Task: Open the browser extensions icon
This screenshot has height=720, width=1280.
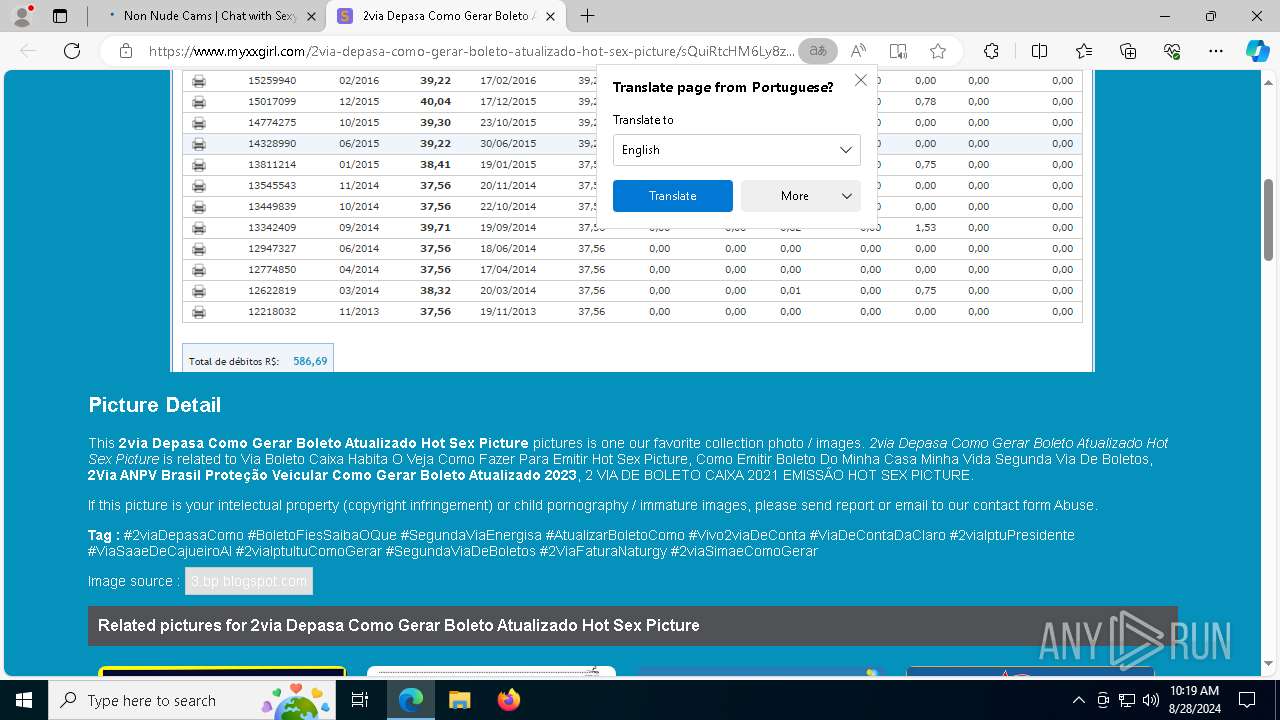Action: [991, 51]
